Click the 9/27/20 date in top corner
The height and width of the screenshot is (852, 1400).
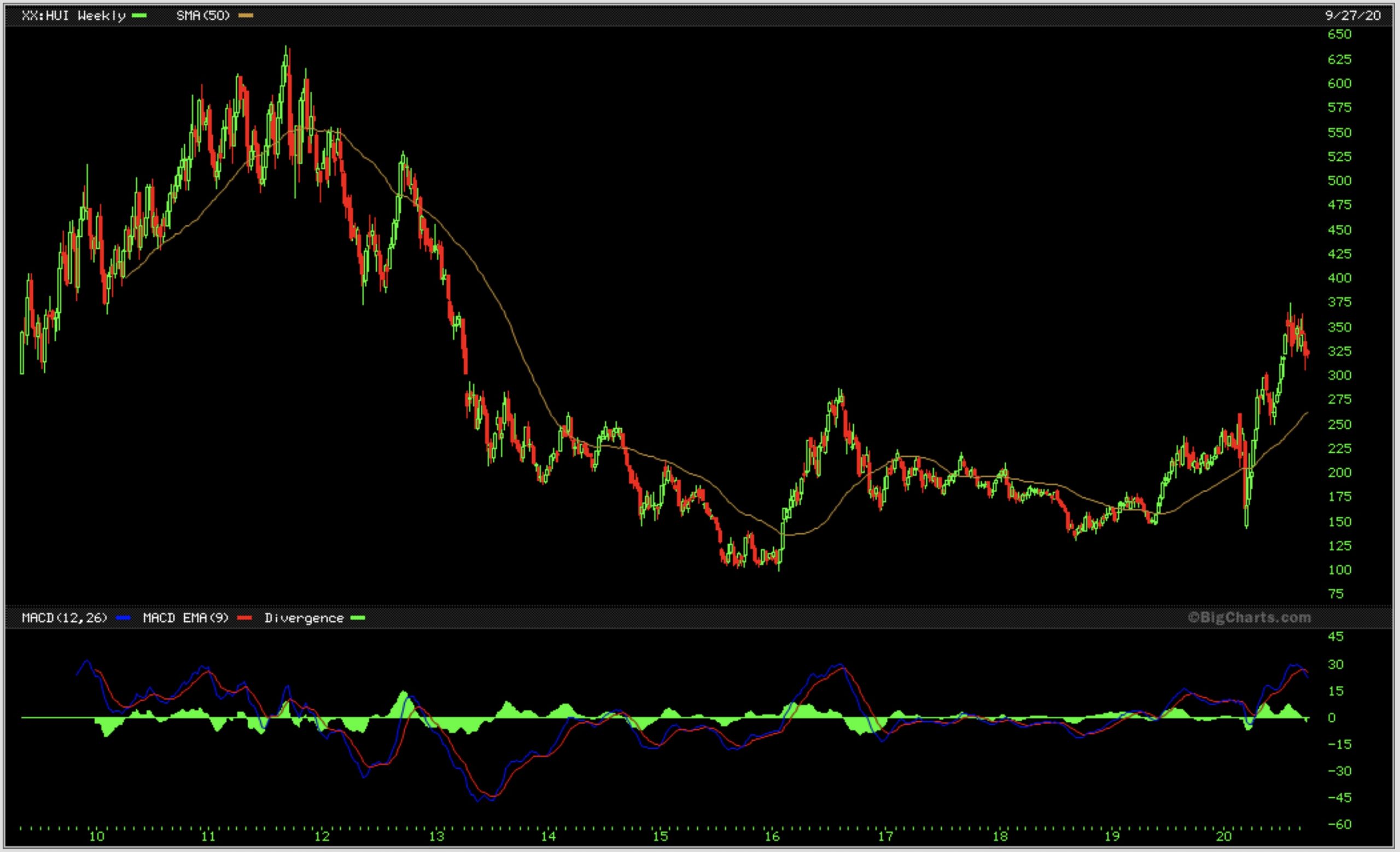tap(1352, 16)
